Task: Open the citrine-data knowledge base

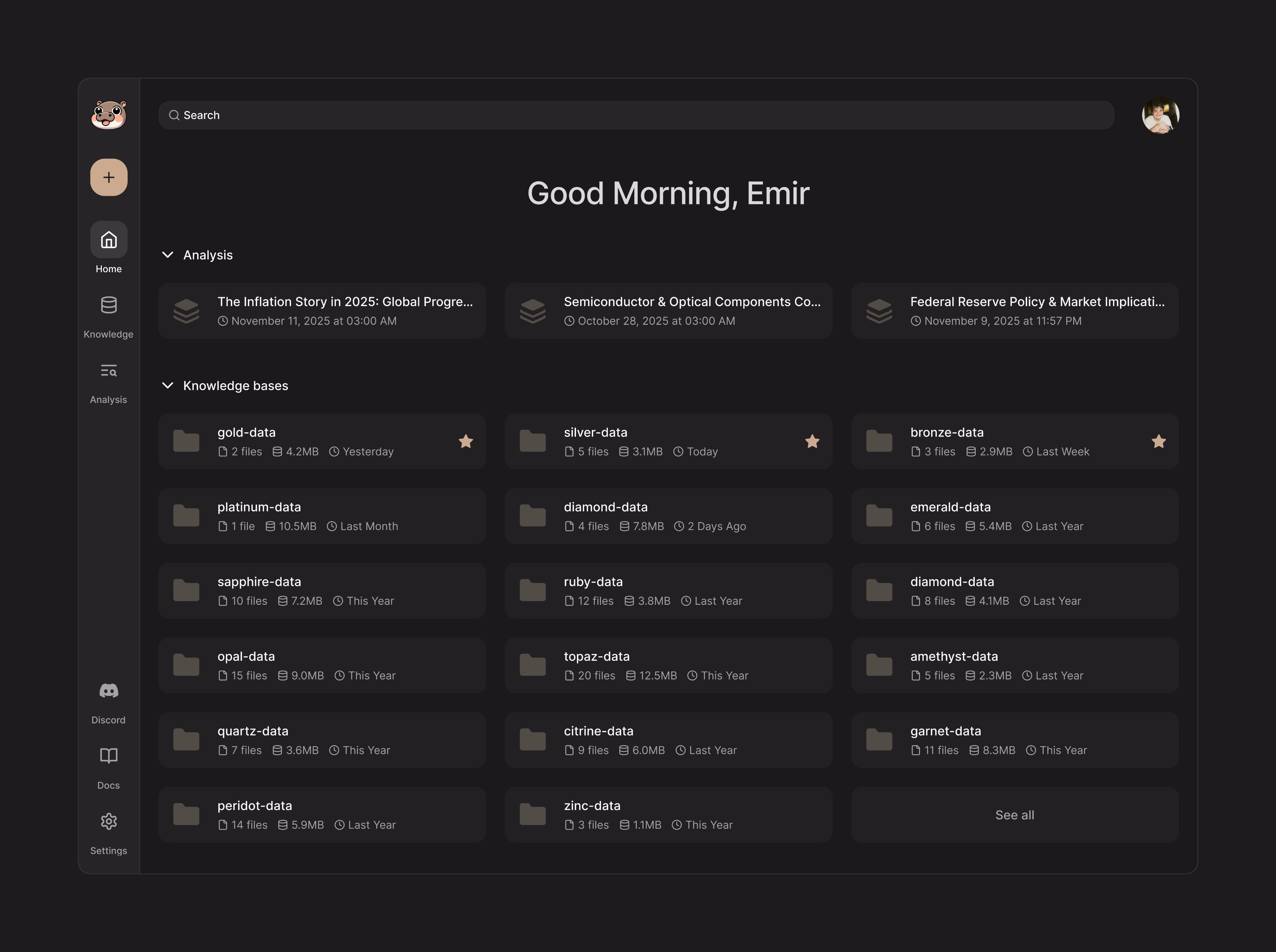Action: coord(669,740)
